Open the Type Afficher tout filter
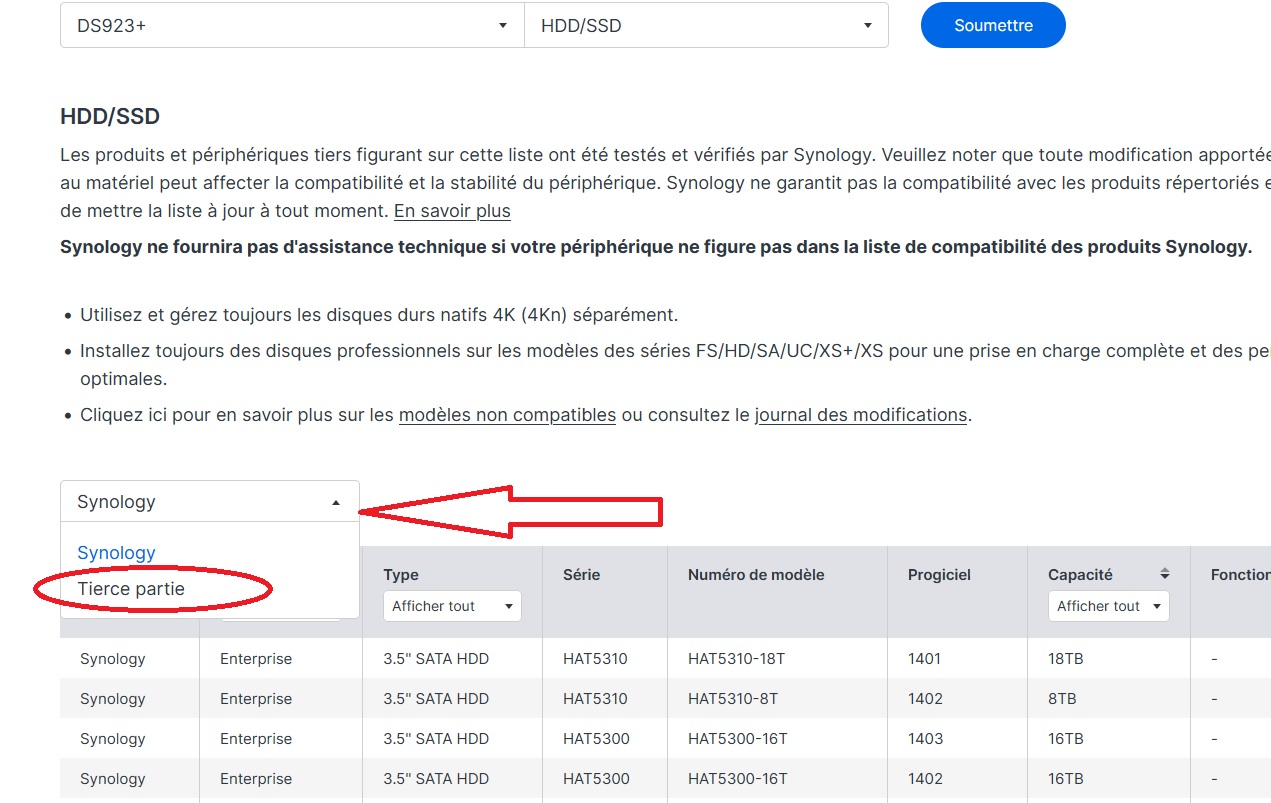 coord(452,606)
